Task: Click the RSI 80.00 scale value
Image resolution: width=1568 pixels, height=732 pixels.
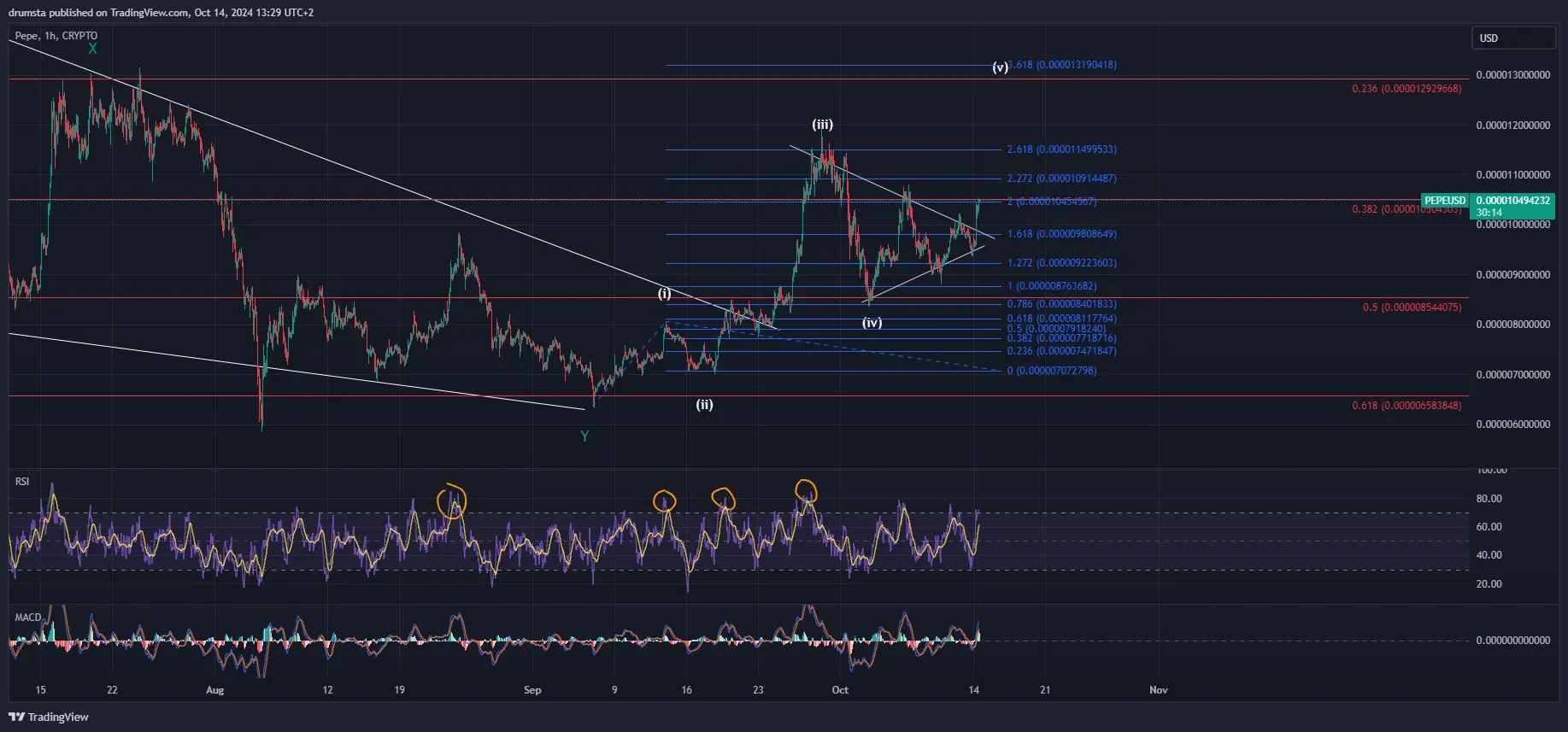Action: coord(1489,499)
